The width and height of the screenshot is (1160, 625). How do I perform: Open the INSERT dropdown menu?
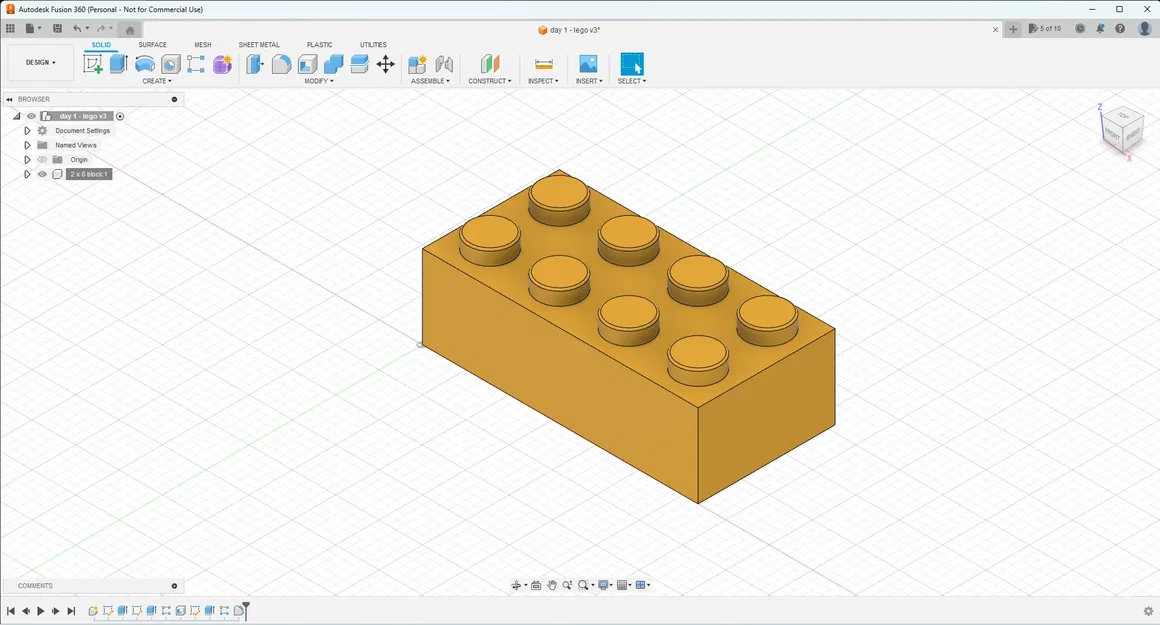click(x=590, y=81)
